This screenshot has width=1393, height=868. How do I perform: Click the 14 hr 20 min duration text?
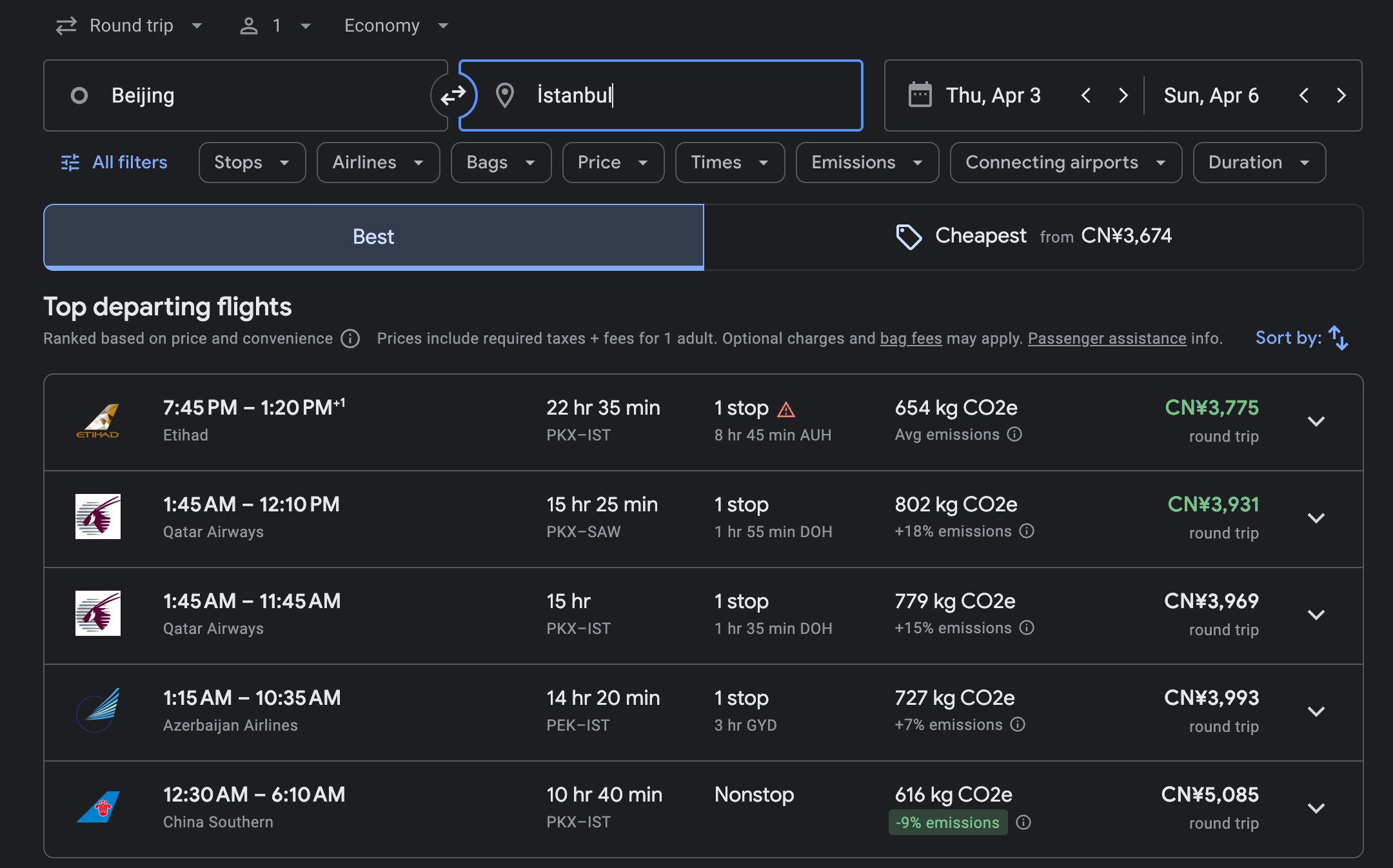tap(603, 698)
